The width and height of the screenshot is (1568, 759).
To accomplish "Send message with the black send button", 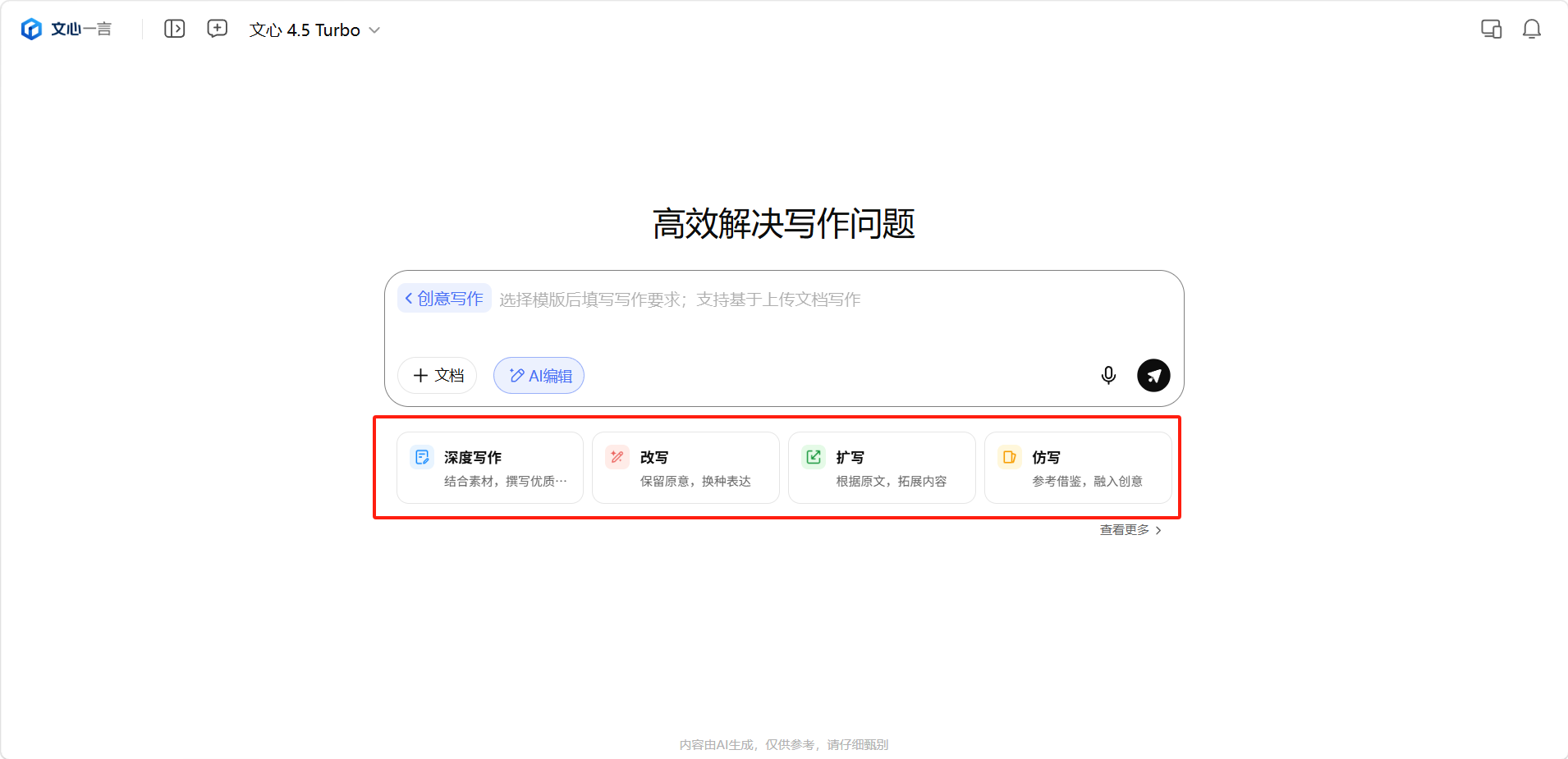I will tap(1153, 376).
